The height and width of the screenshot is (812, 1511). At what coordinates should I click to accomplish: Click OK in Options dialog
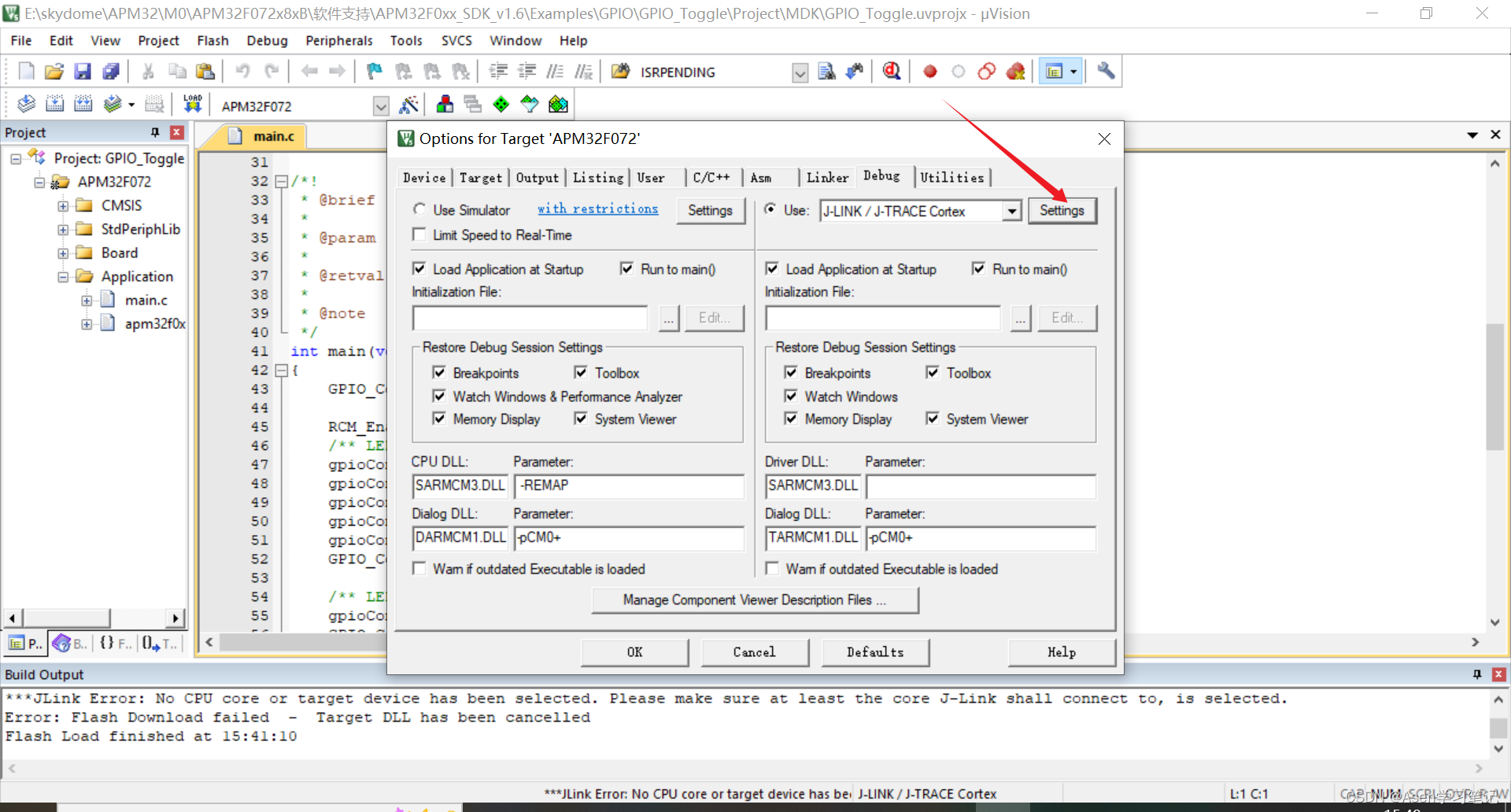tap(634, 652)
